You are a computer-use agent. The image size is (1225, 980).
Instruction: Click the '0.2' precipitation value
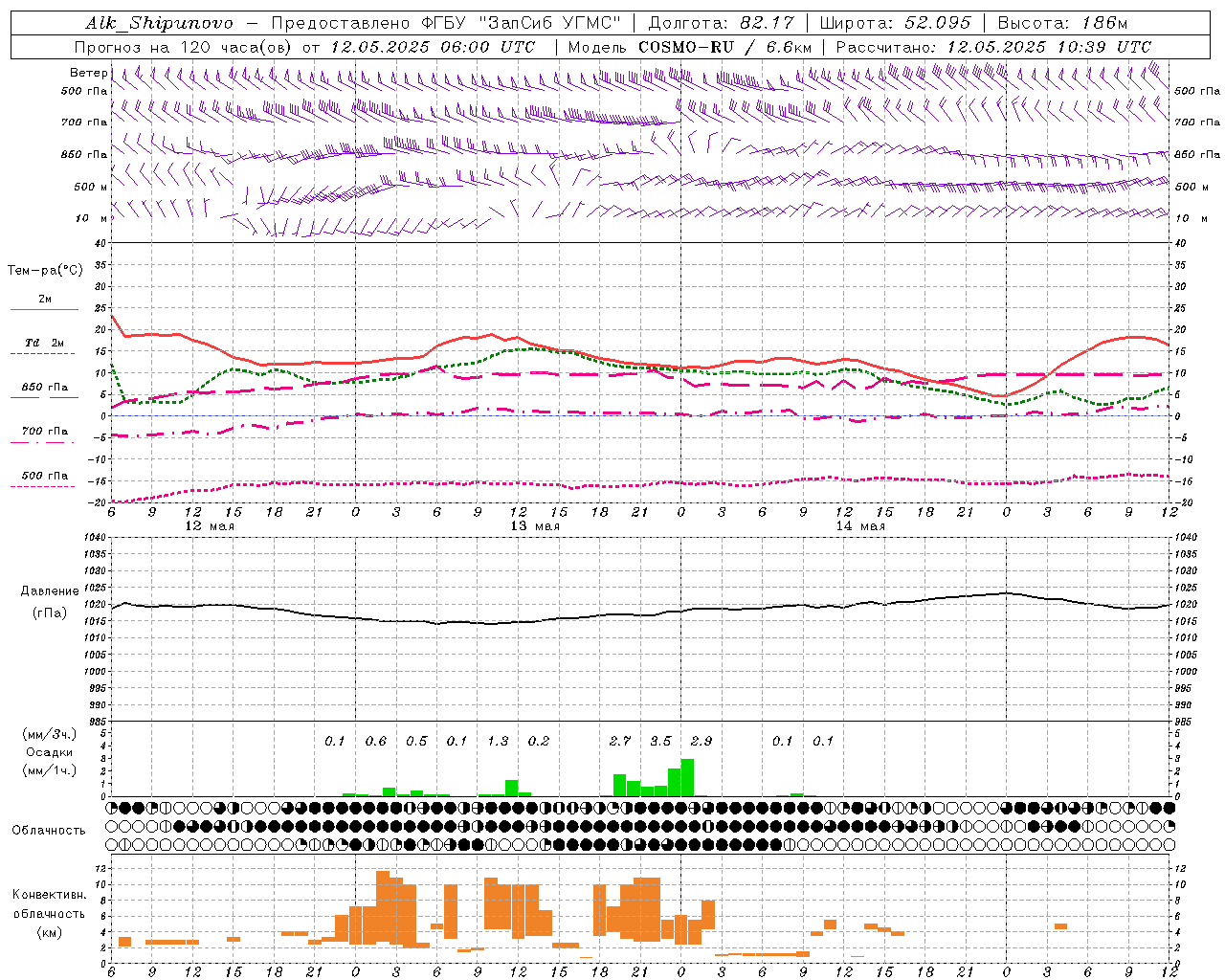(x=539, y=742)
